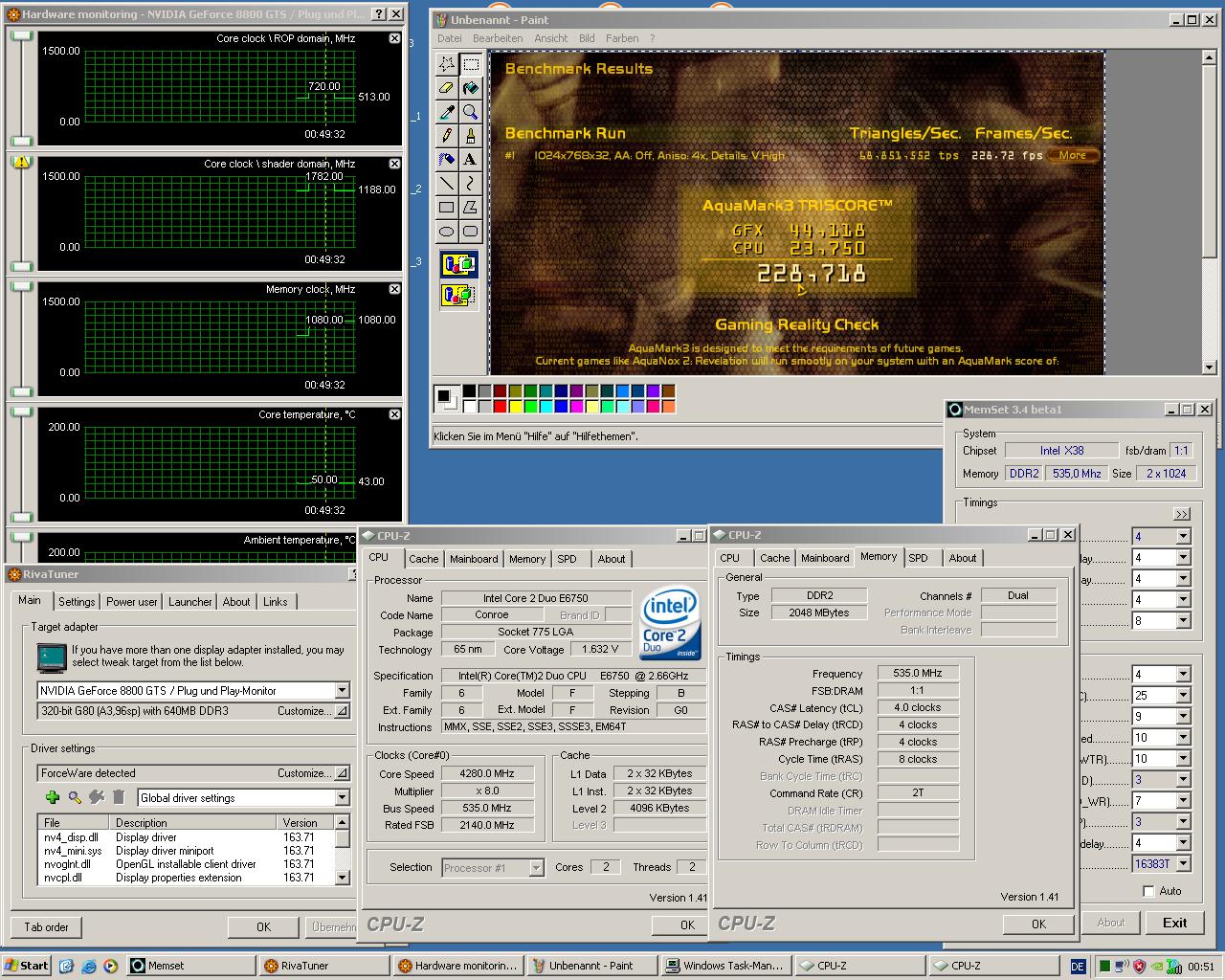Select the Polygon tool in Paint
This screenshot has width=1225, height=980.
tap(470, 207)
